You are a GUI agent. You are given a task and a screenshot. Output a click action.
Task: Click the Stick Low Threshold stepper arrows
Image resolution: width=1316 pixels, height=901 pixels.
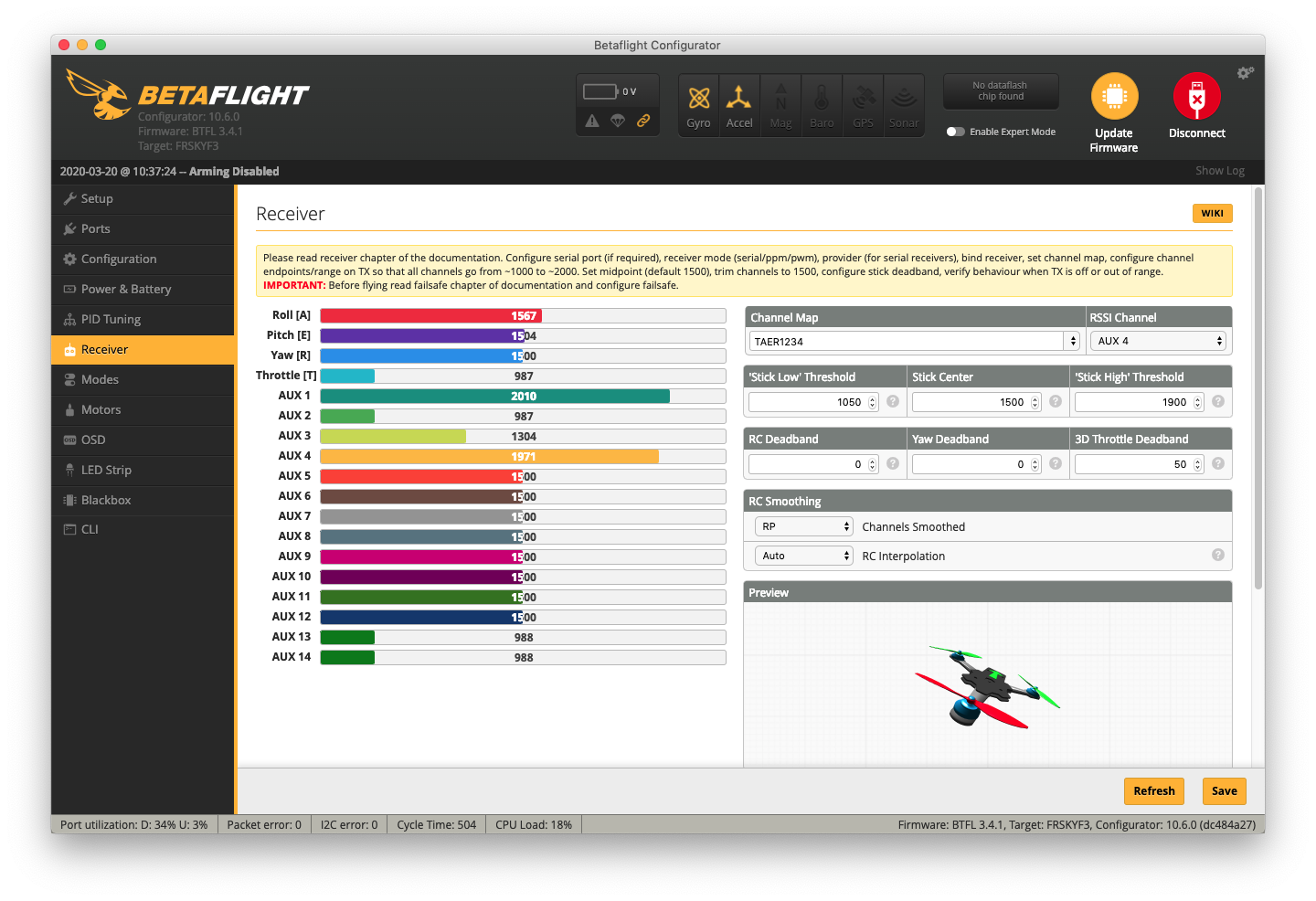coord(873,402)
